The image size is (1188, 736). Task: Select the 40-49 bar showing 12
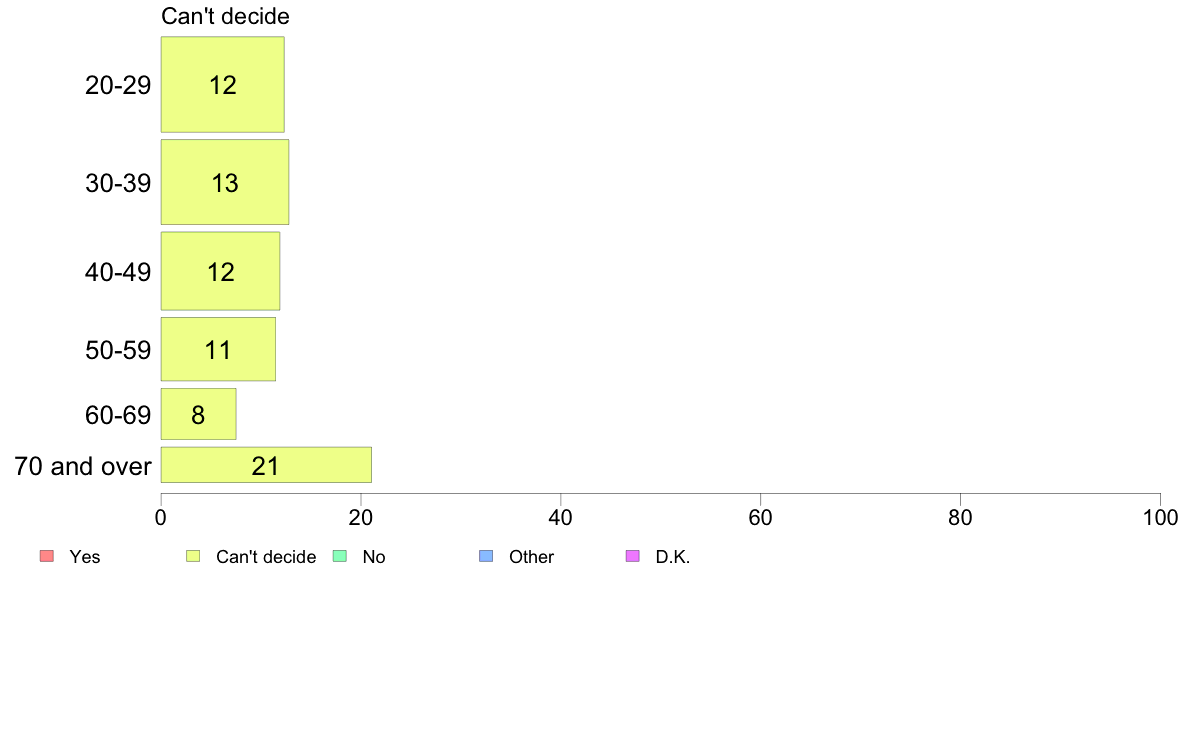pos(220,271)
